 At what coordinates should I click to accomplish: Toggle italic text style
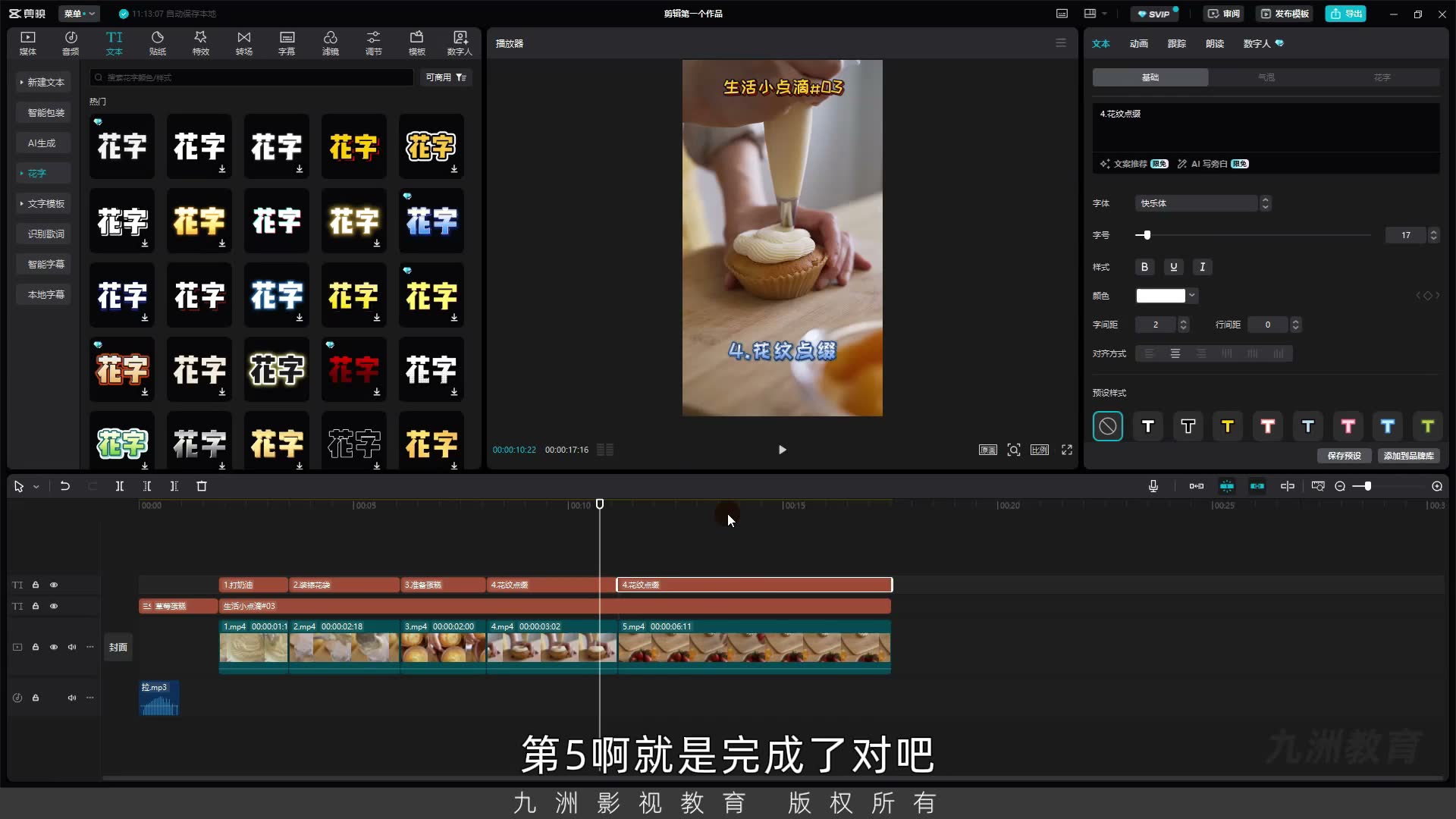coord(1202,267)
